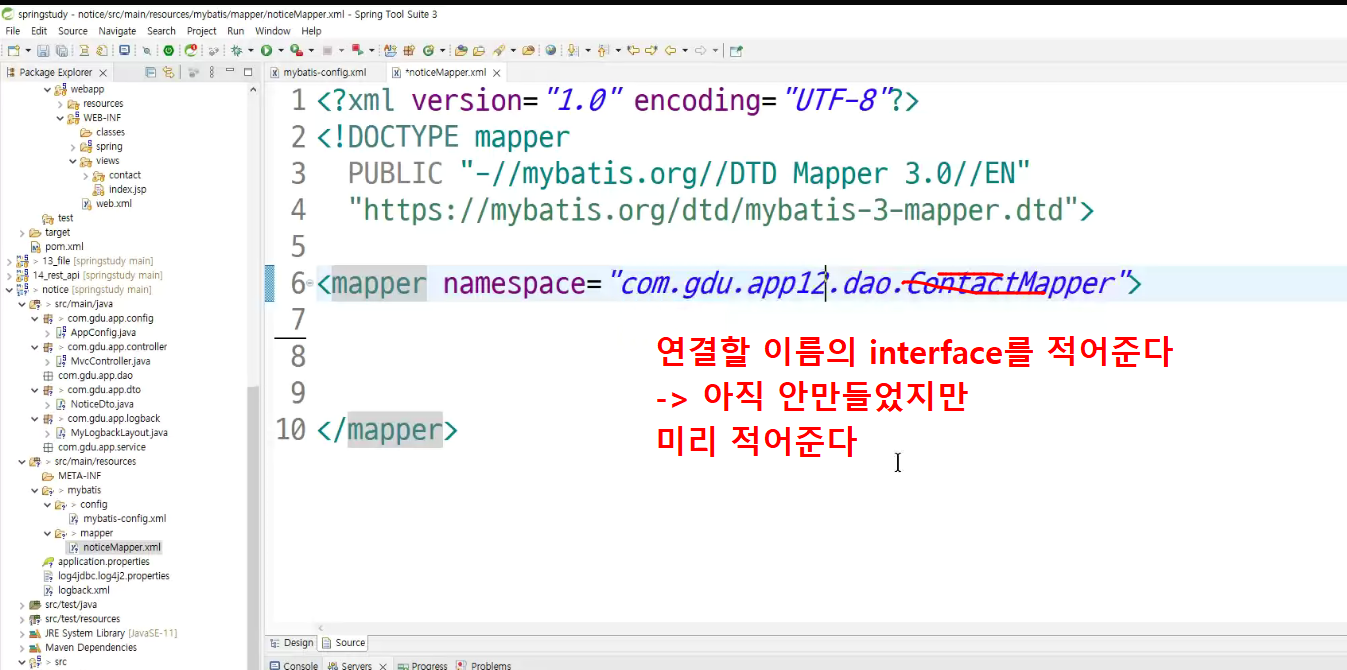This screenshot has height=670, width=1347.
Task: Click the Debug bug toolbar icon
Action: (x=236, y=50)
